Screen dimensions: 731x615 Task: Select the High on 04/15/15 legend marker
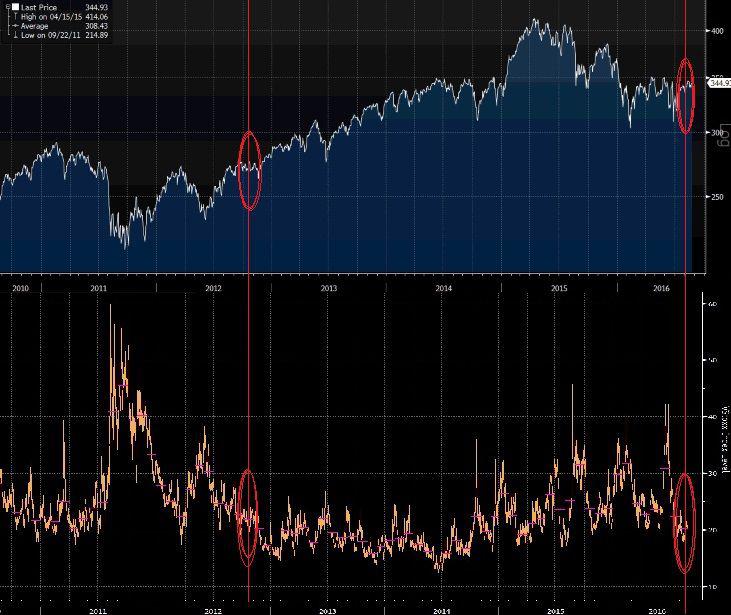click(15, 16)
